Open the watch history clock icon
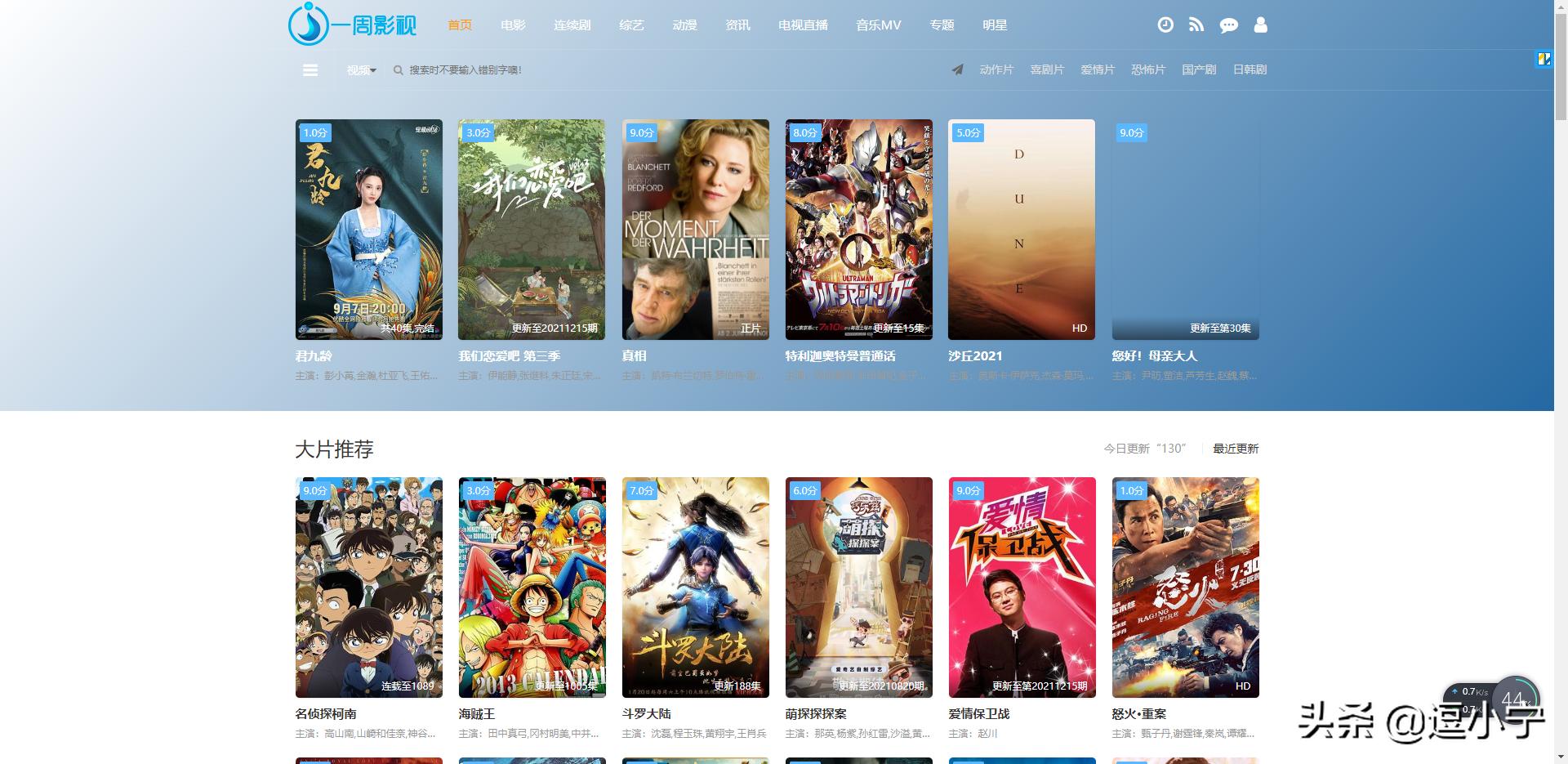 [1165, 25]
